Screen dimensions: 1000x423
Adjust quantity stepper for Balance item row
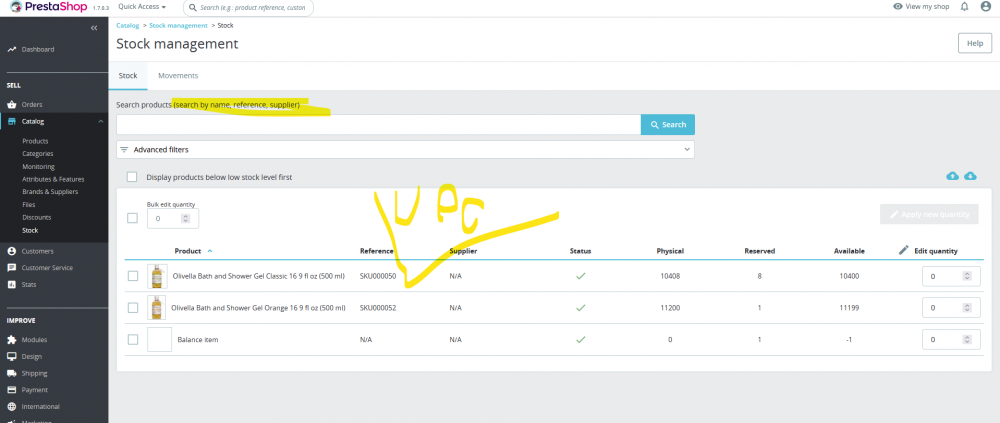pos(967,339)
